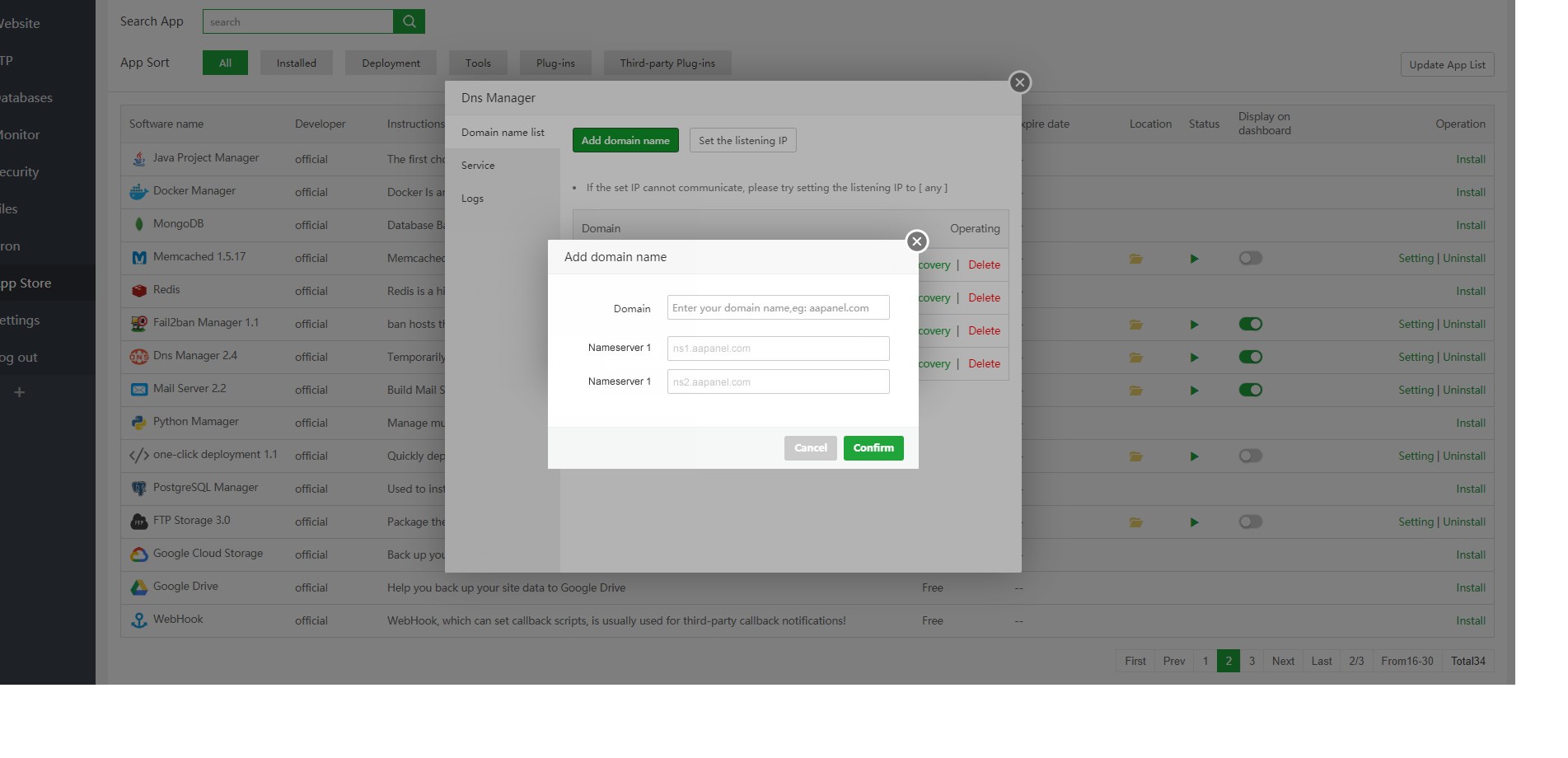
Task: Click the Python Manager icon
Action: [139, 422]
